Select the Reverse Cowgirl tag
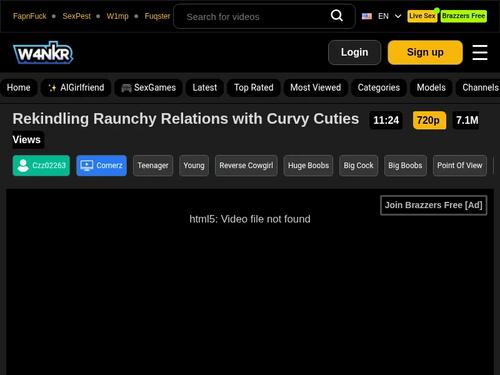 [x=246, y=165]
